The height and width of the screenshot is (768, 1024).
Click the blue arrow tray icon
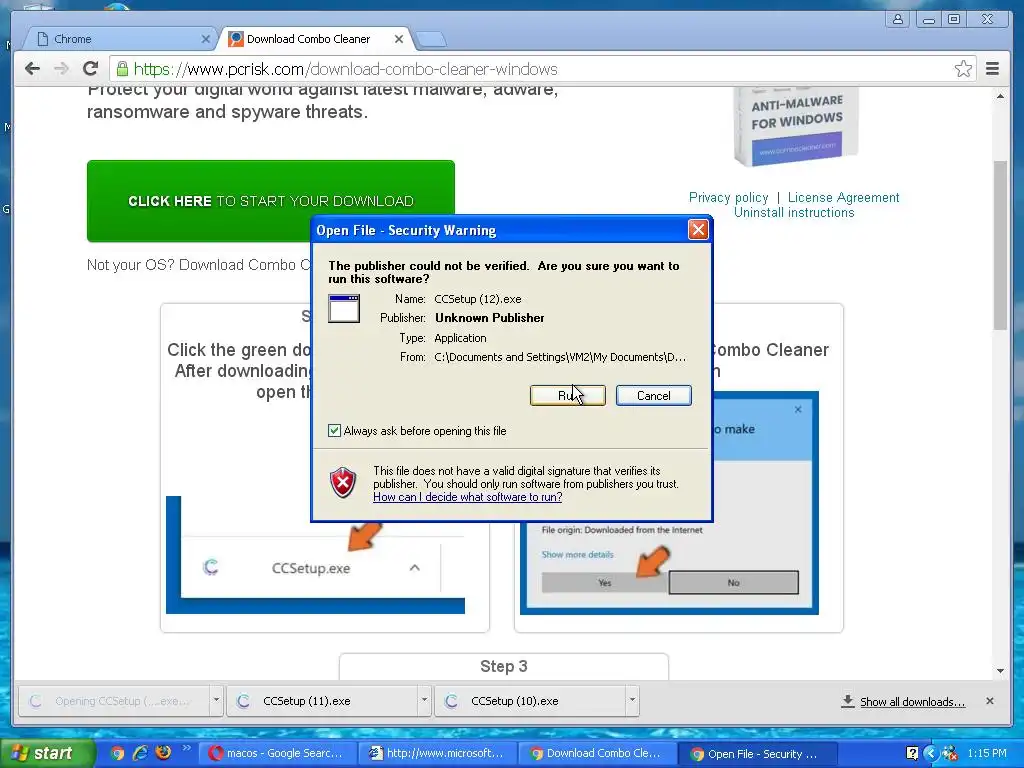click(x=931, y=754)
